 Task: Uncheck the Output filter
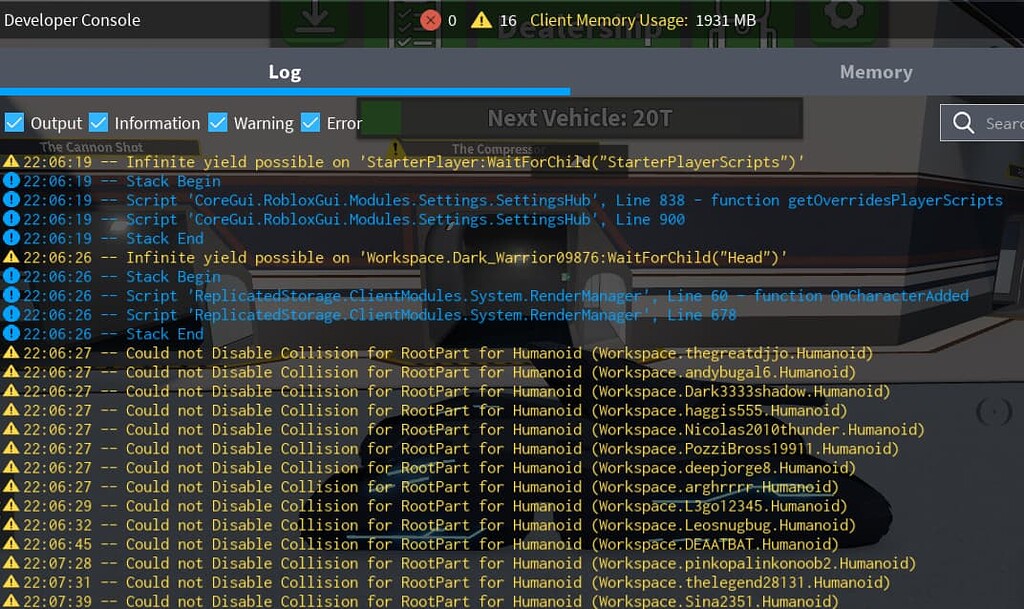[x=15, y=122]
